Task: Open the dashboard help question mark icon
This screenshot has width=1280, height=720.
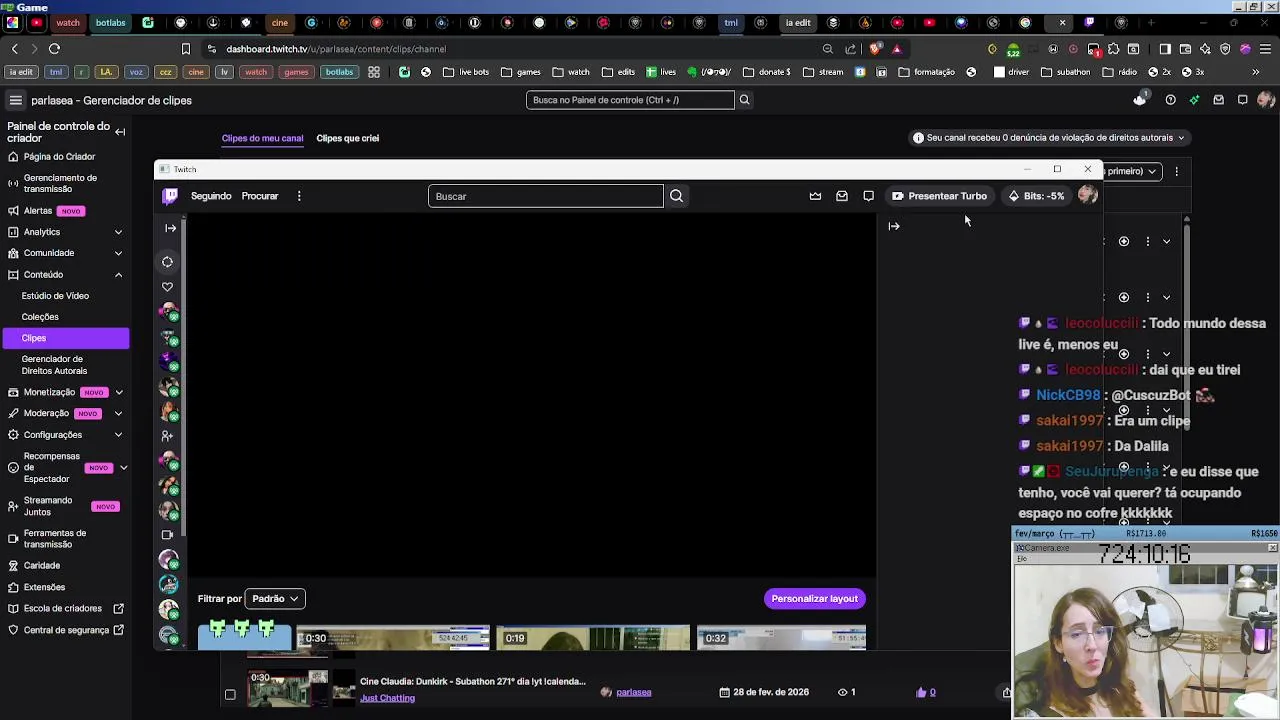Action: [1170, 100]
